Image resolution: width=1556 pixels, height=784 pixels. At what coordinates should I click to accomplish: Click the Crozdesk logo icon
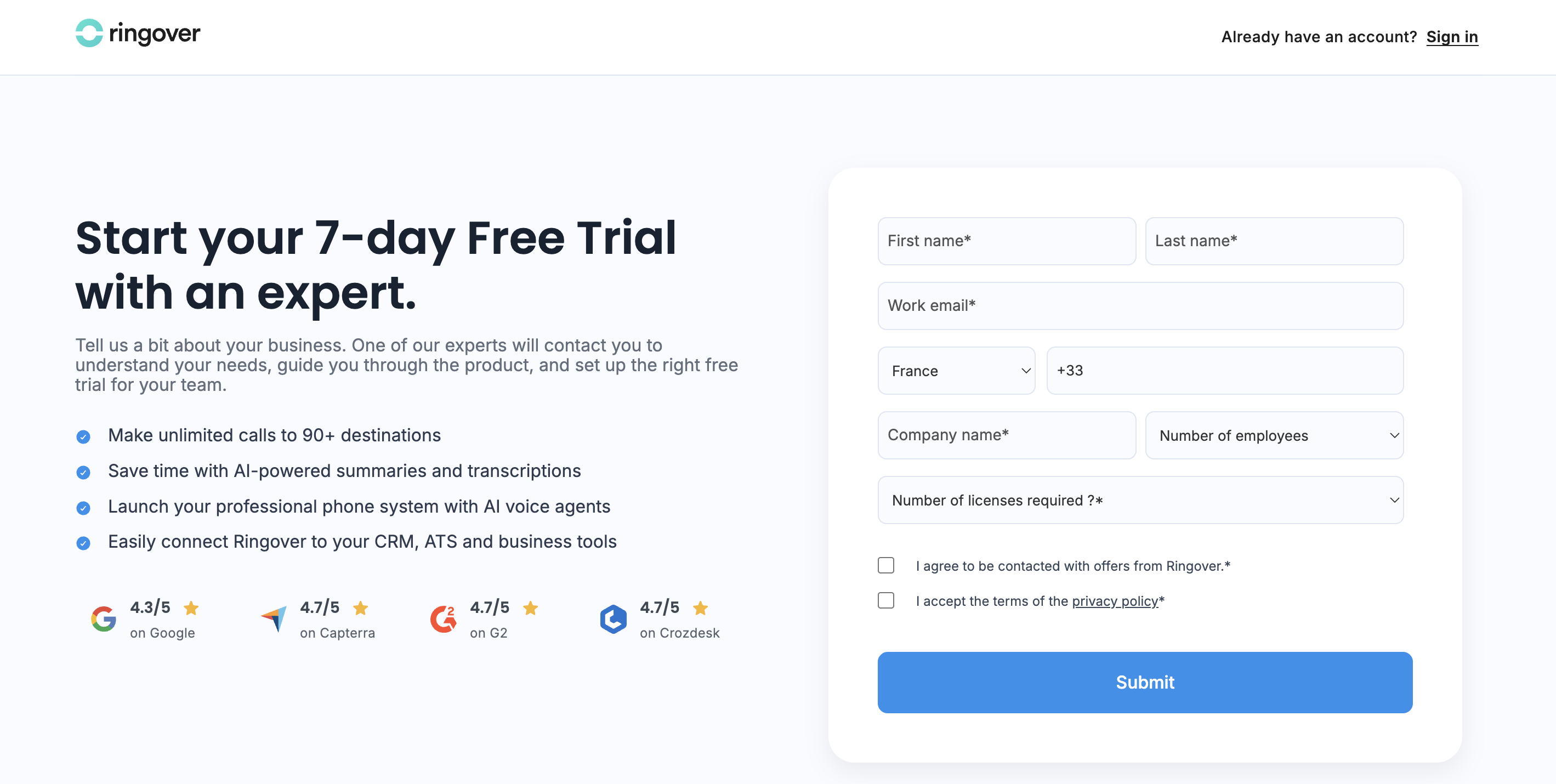pyautogui.click(x=613, y=619)
